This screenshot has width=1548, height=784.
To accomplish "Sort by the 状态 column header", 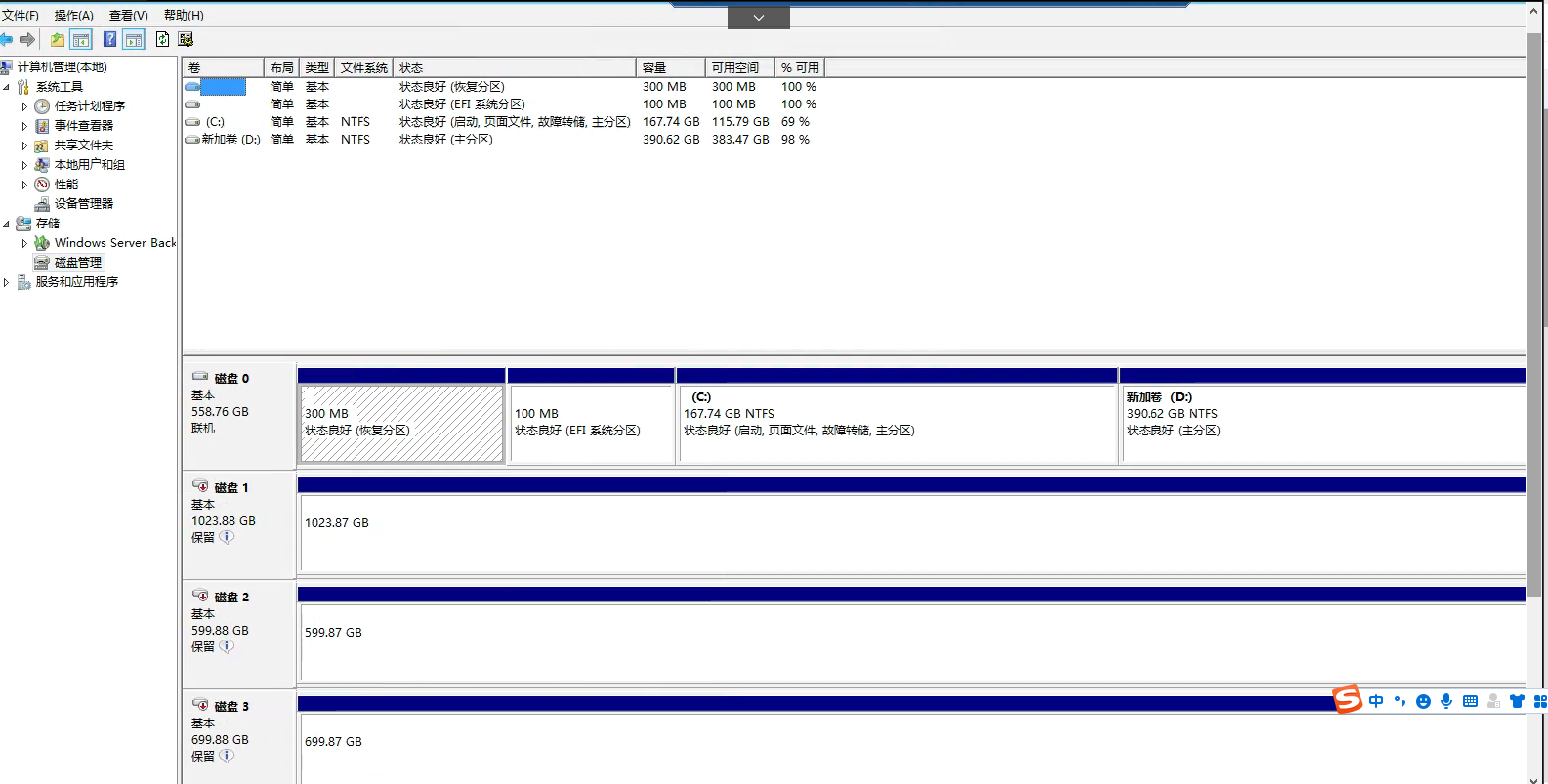I will pos(514,67).
